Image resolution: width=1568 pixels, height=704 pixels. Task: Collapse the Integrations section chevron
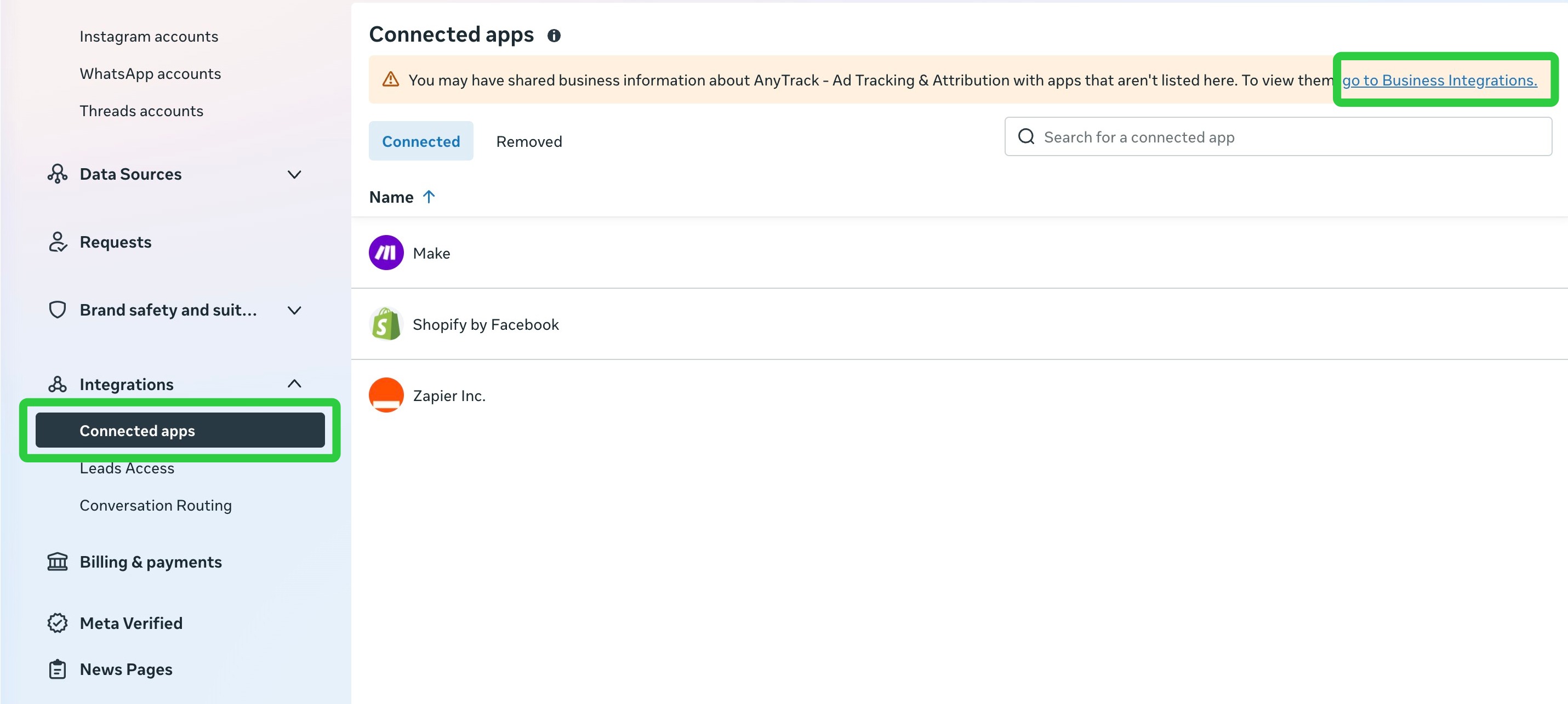294,384
